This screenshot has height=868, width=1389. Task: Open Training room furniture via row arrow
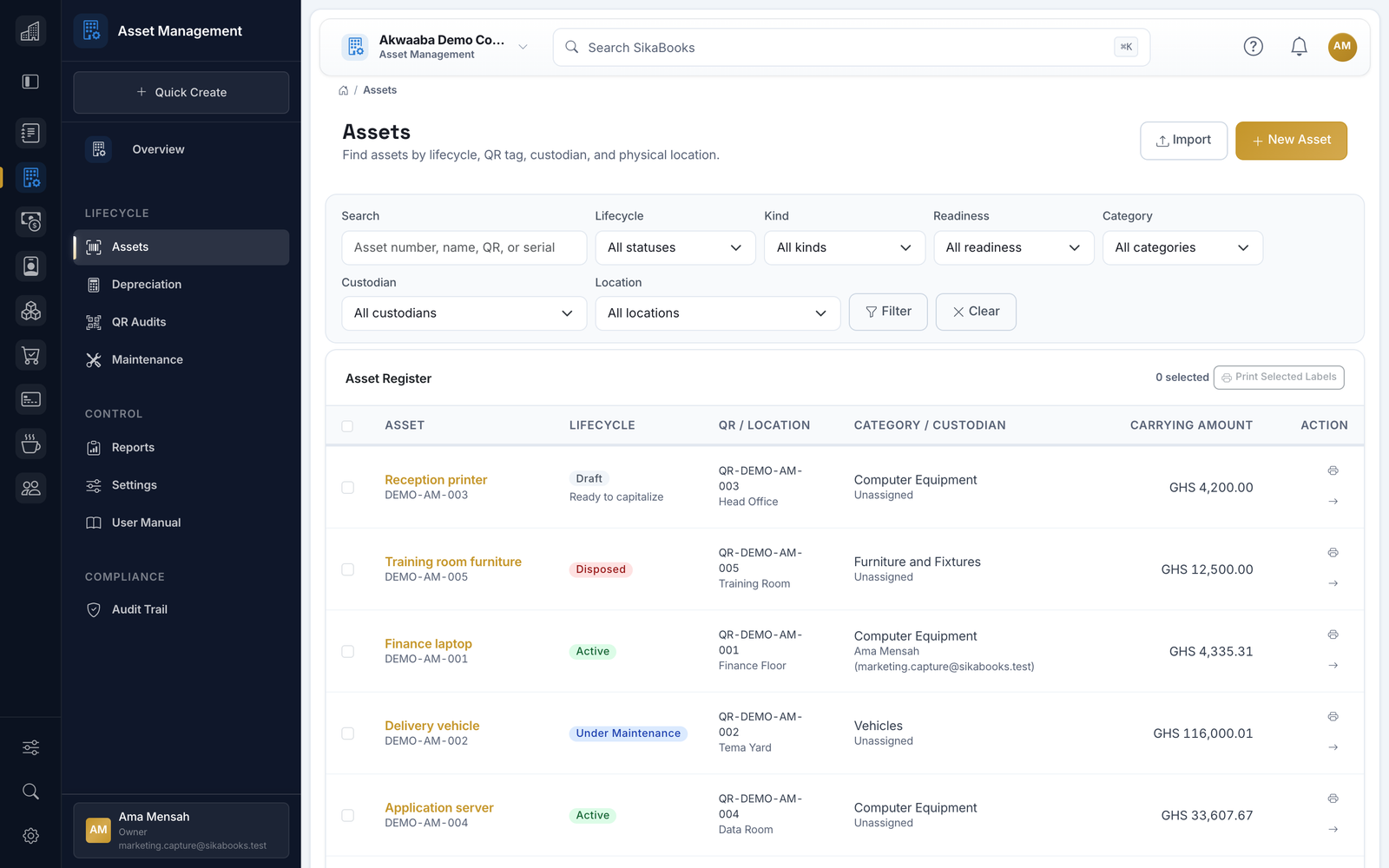(1333, 583)
